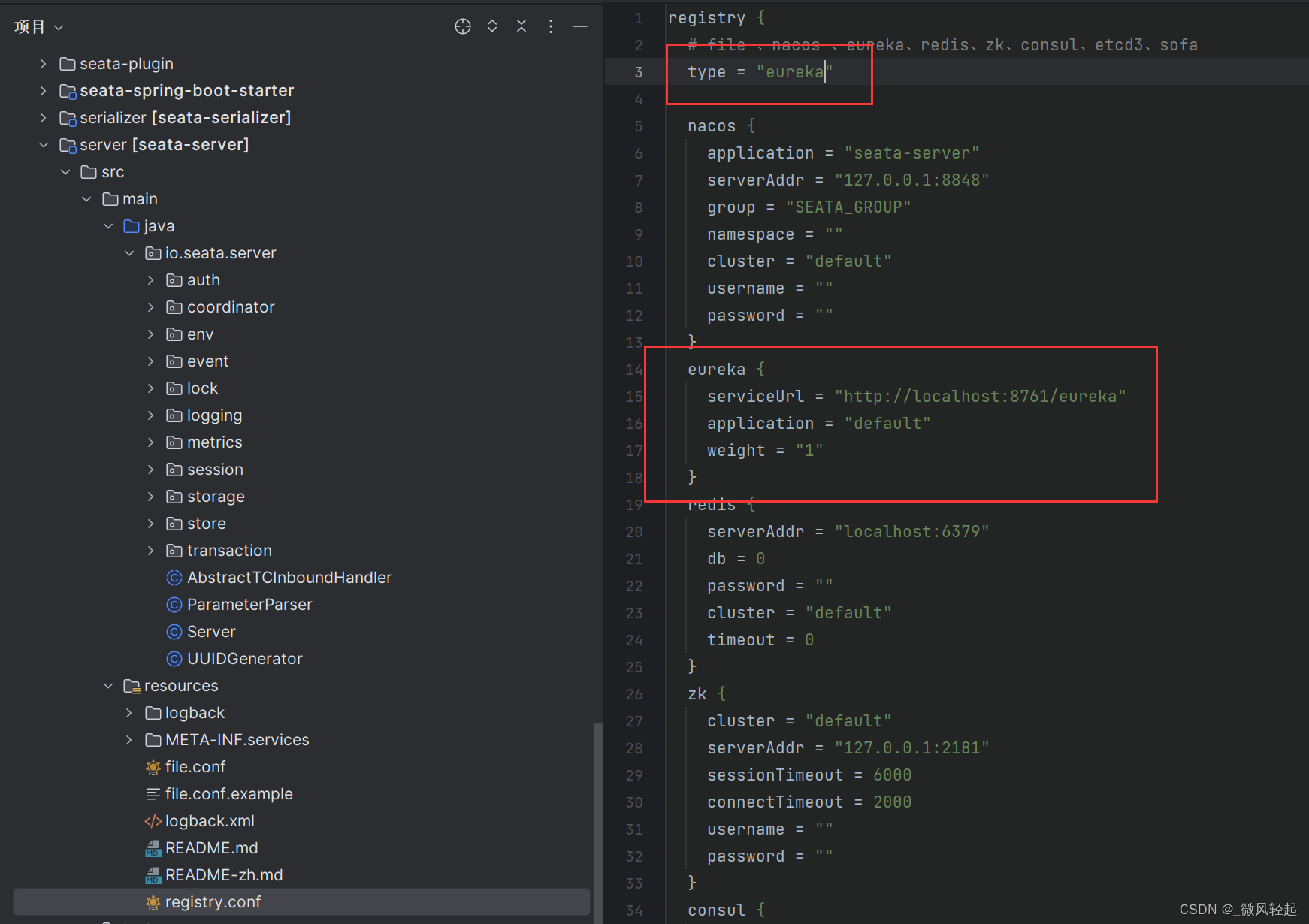Select the logging package
Image resolution: width=1309 pixels, height=924 pixels.
[215, 415]
